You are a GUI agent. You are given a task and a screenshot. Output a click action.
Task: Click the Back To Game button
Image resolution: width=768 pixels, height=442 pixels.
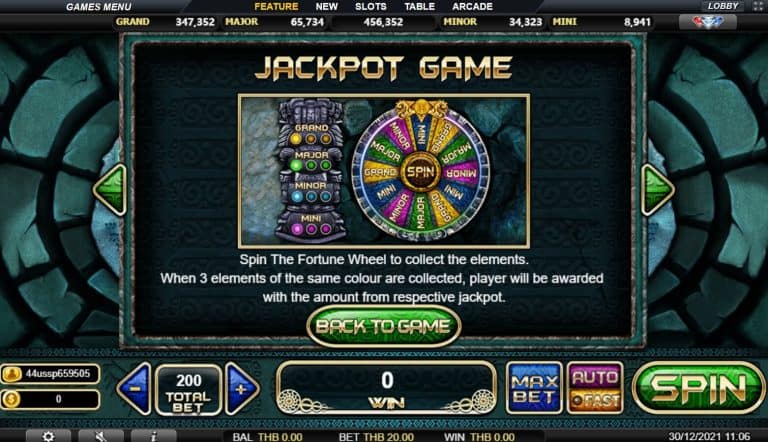pos(384,326)
